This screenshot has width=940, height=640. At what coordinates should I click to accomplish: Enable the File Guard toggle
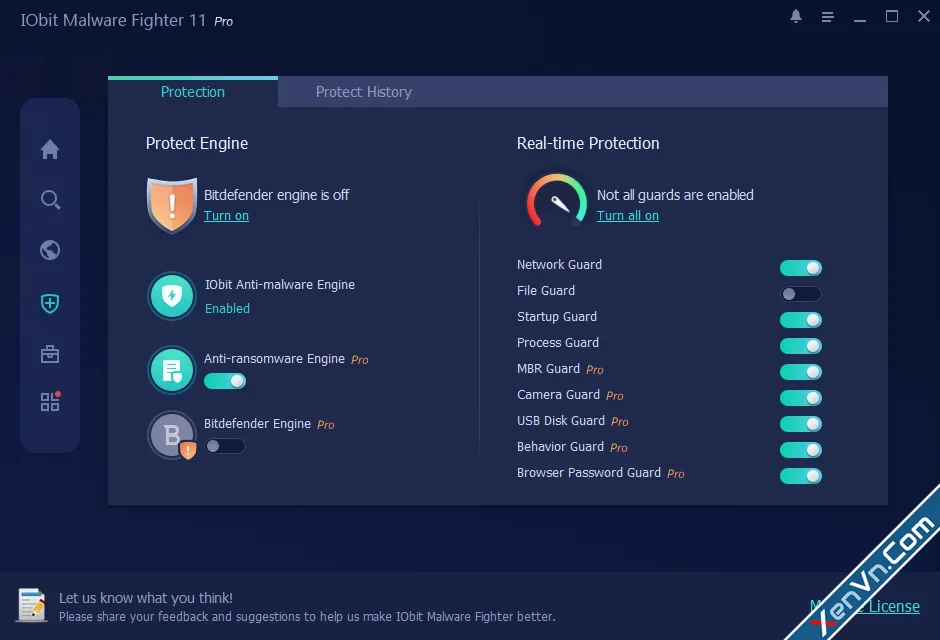800,294
